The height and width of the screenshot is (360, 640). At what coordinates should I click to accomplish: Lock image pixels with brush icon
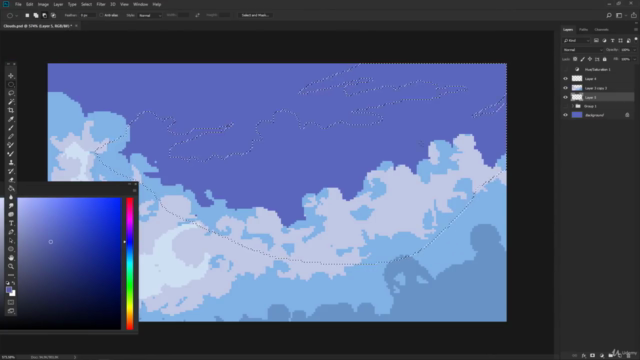pos(582,59)
